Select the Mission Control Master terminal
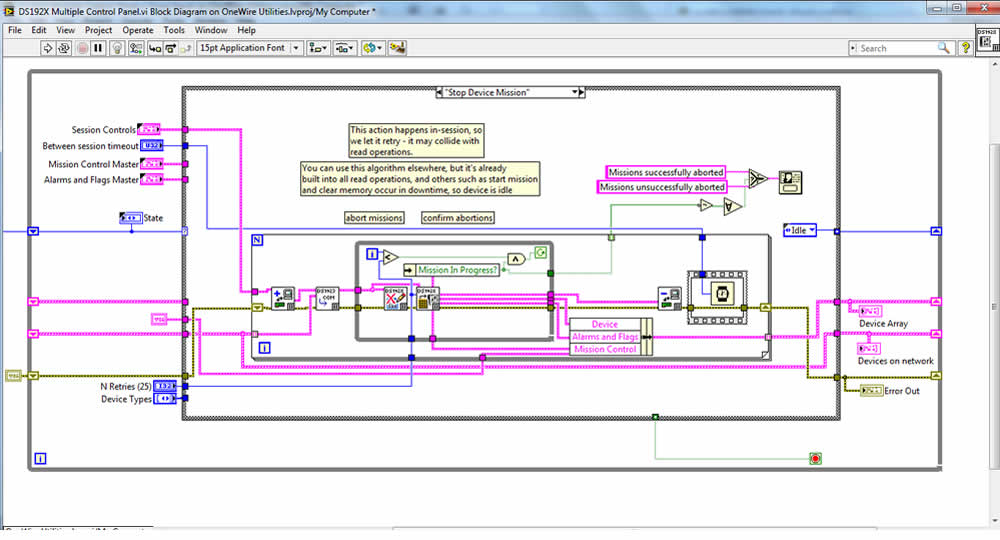The height and width of the screenshot is (540, 1000). (x=152, y=164)
